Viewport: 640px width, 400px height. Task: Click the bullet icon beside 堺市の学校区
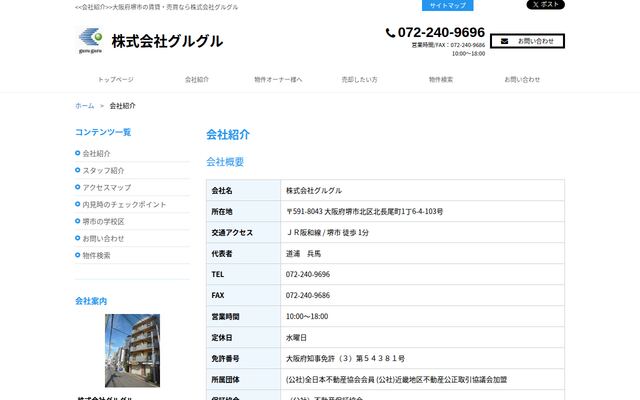click(x=78, y=221)
